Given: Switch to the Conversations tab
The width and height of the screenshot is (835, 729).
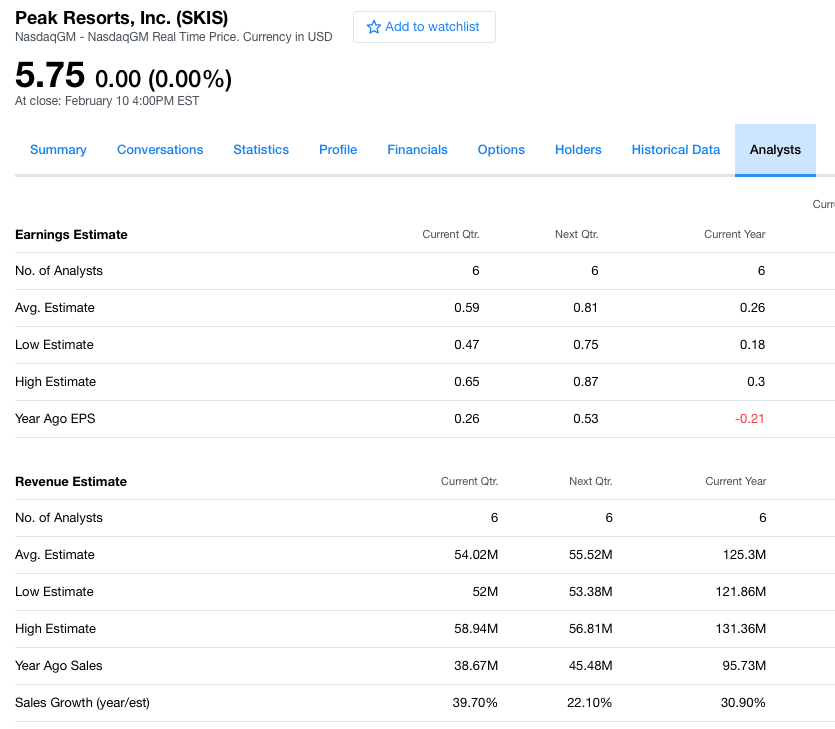Looking at the screenshot, I should tap(160, 150).
